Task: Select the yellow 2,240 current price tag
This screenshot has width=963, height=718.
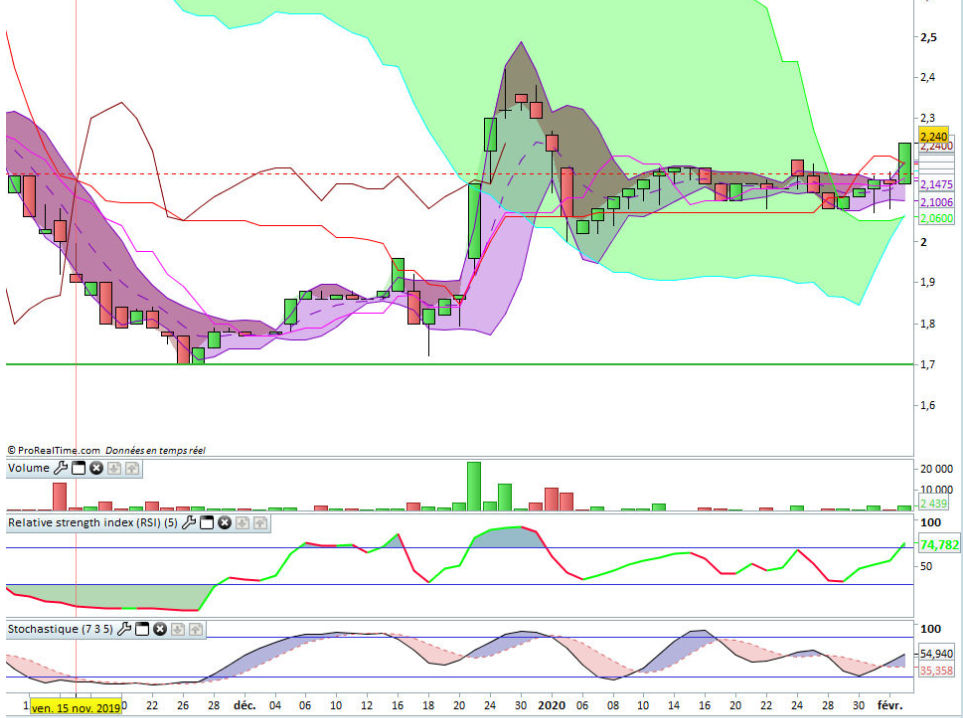Action: [x=934, y=136]
